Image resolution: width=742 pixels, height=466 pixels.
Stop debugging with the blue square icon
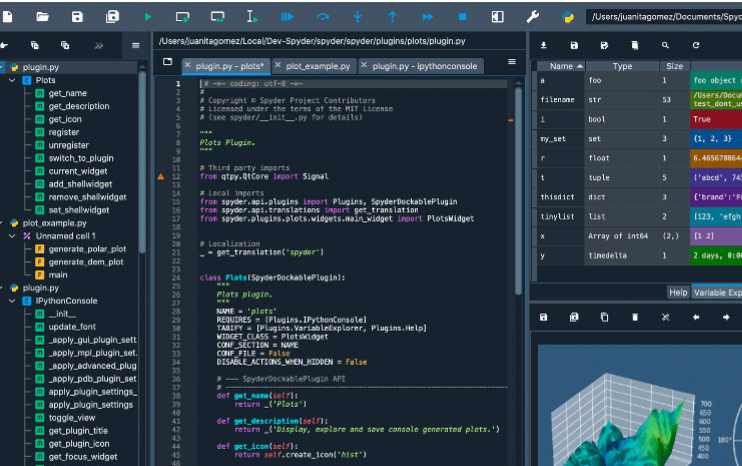tap(462, 17)
